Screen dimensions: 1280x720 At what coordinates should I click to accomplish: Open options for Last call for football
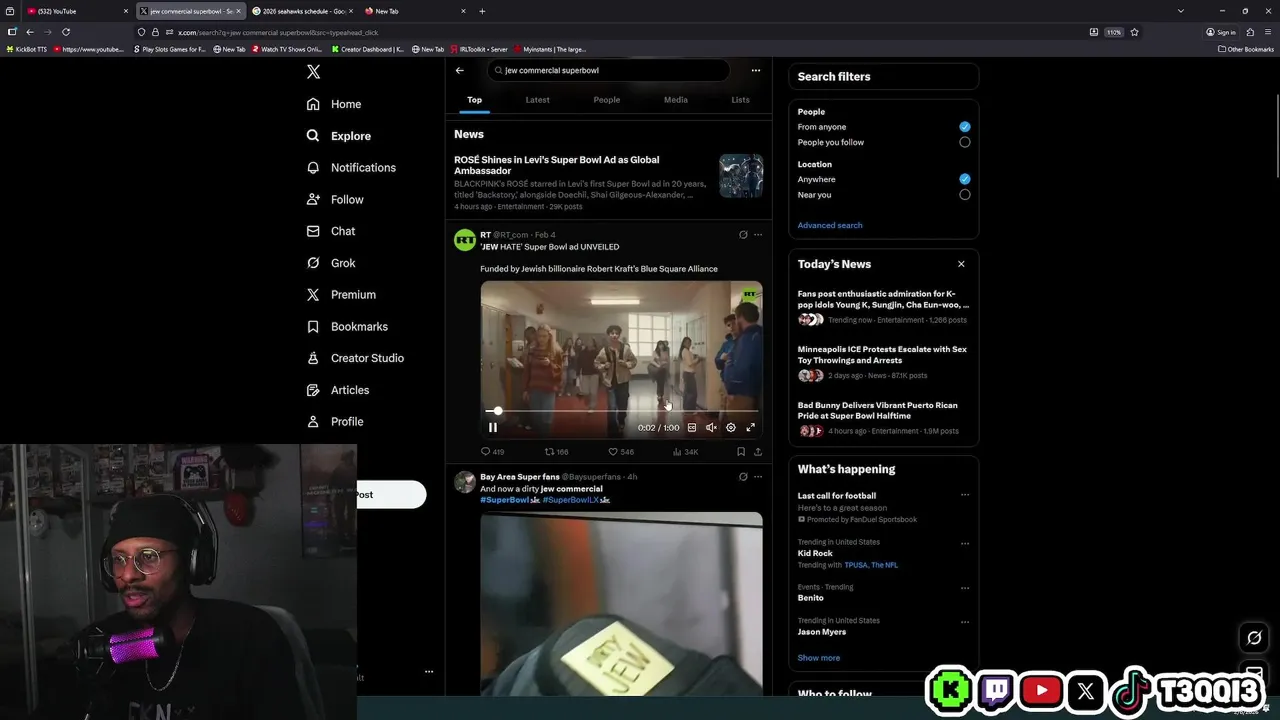point(965,495)
